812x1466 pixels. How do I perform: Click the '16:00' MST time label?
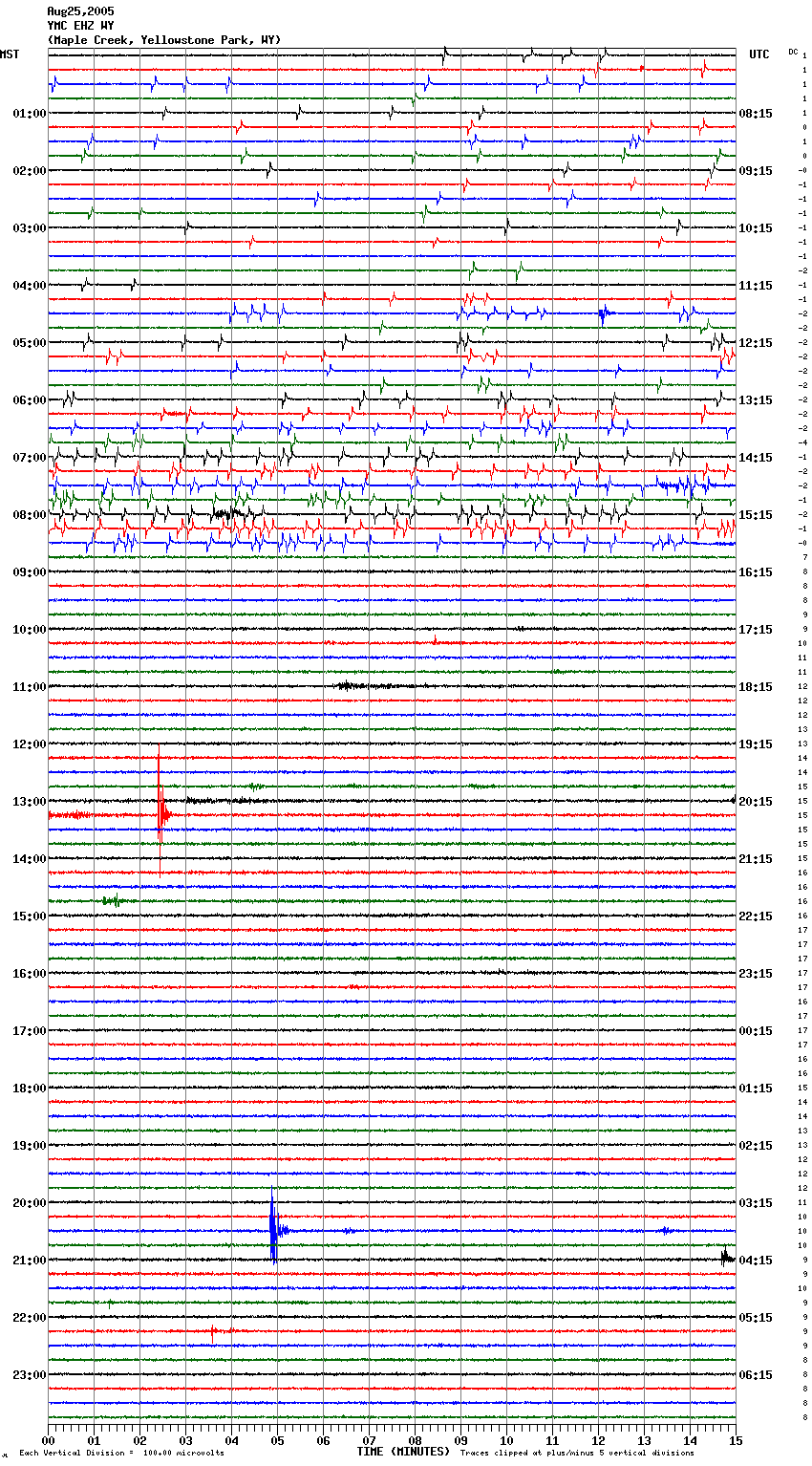point(30,974)
